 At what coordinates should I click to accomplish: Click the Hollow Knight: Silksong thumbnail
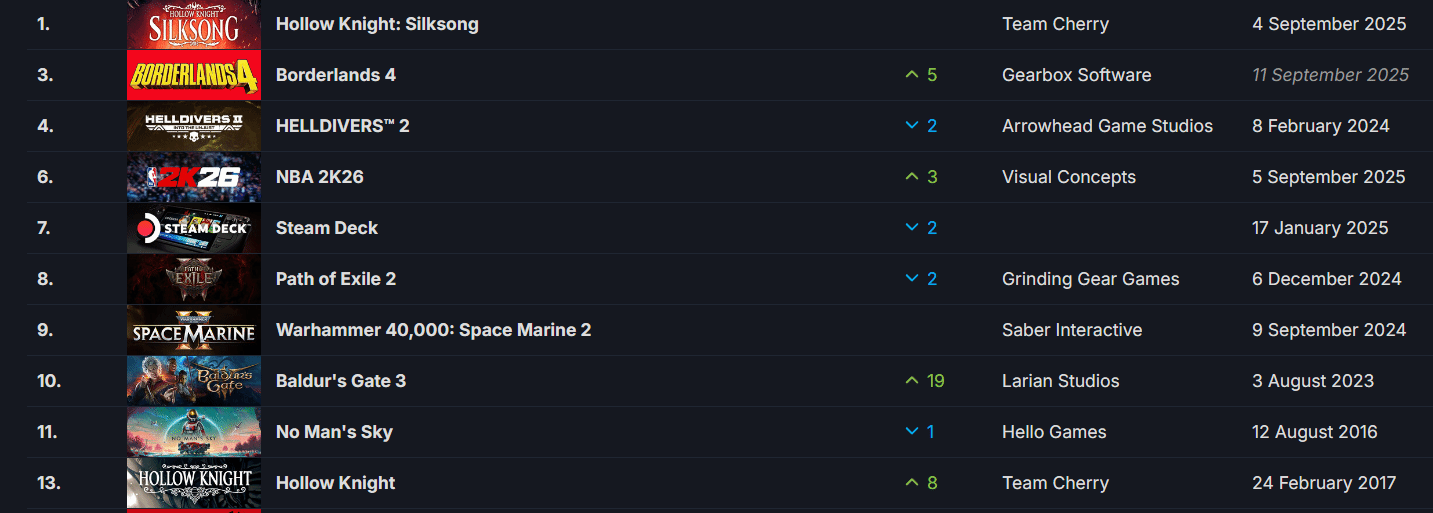coord(193,24)
